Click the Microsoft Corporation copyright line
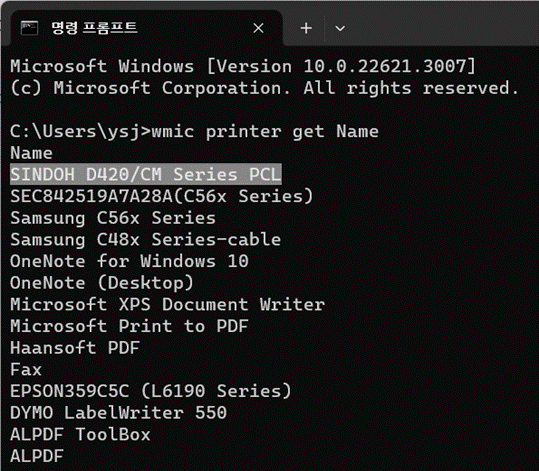 [x=264, y=88]
